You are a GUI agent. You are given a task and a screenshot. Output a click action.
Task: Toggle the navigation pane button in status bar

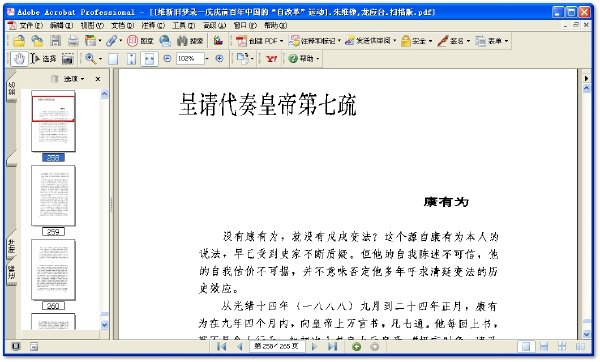pyautogui.click(x=16, y=347)
